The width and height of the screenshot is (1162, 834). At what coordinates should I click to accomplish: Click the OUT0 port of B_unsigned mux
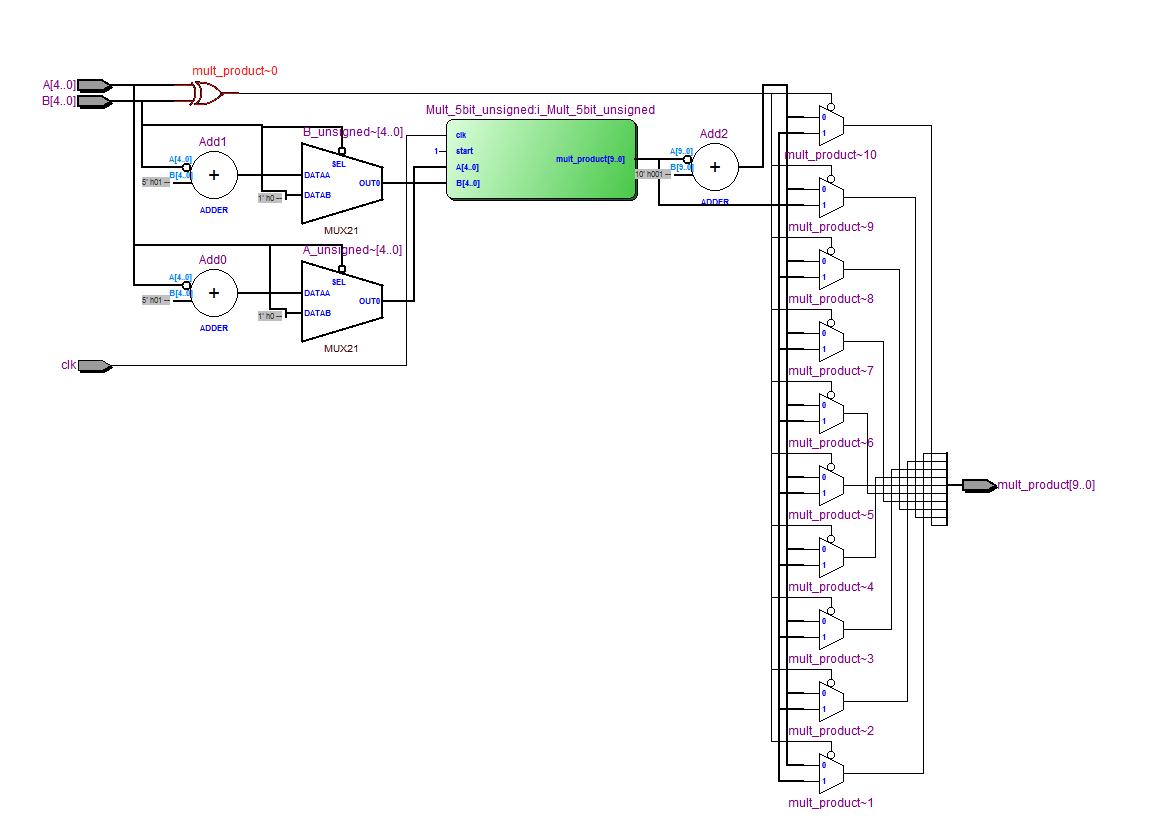(370, 183)
